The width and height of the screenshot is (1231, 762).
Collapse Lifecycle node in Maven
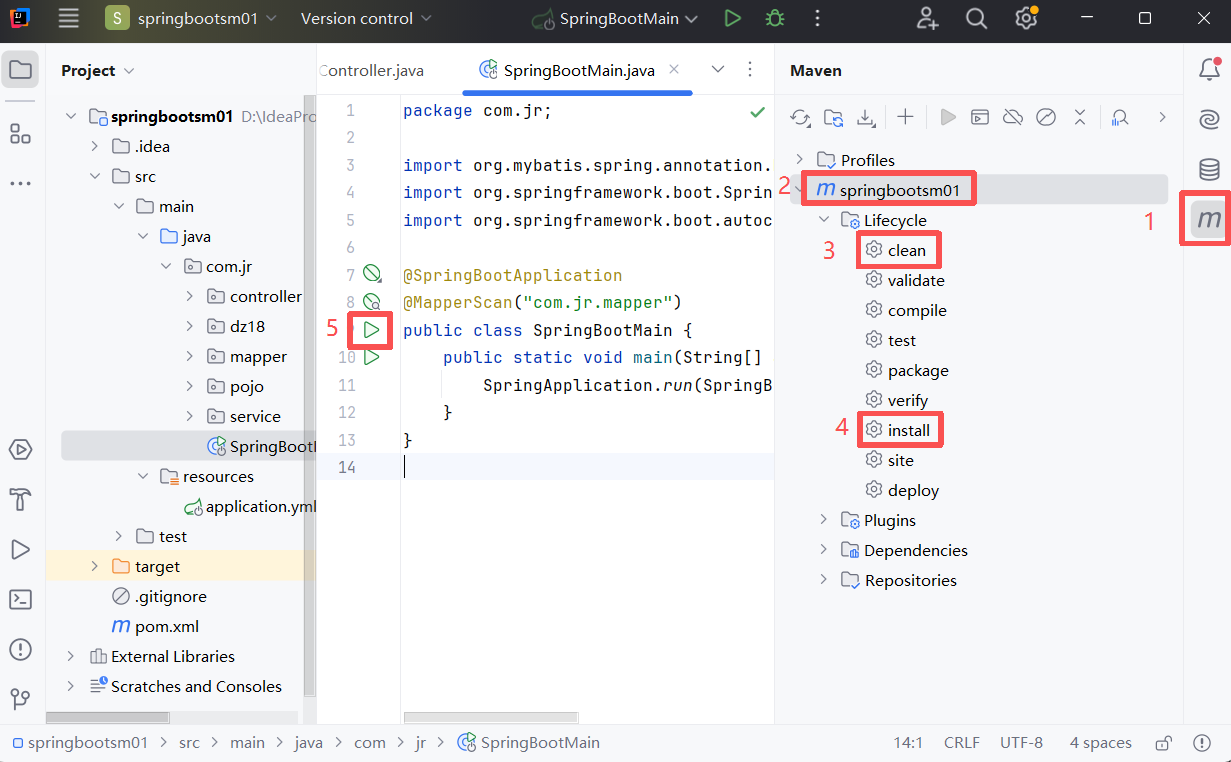pyautogui.click(x=824, y=220)
